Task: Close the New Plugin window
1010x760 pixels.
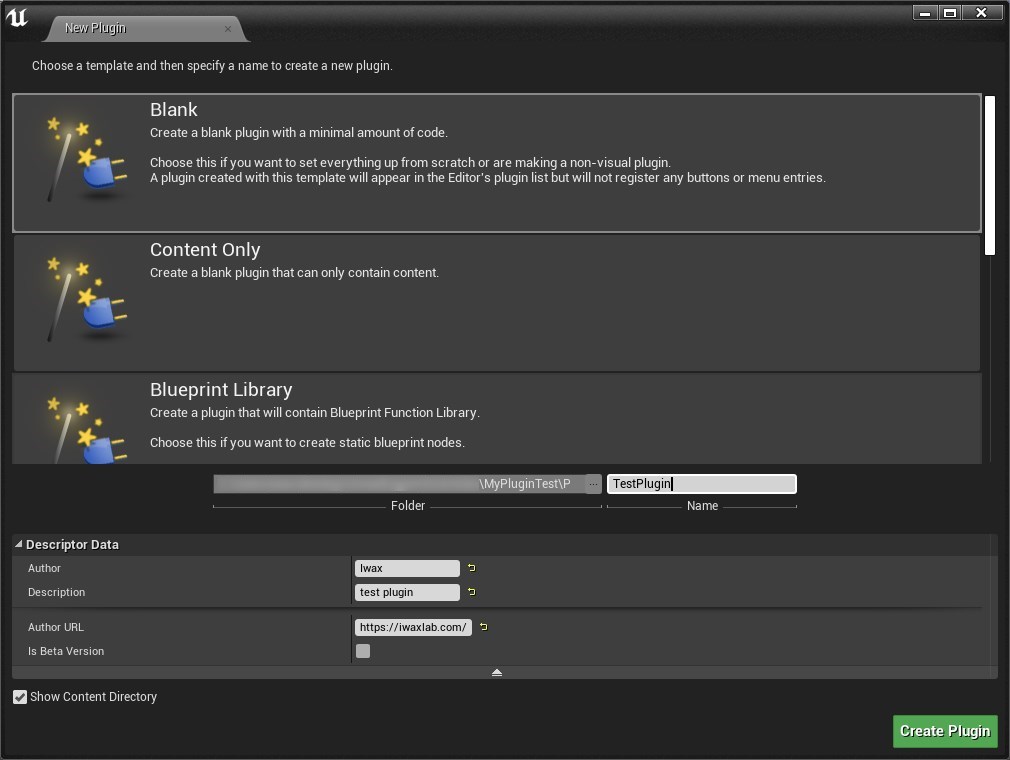Action: click(981, 12)
